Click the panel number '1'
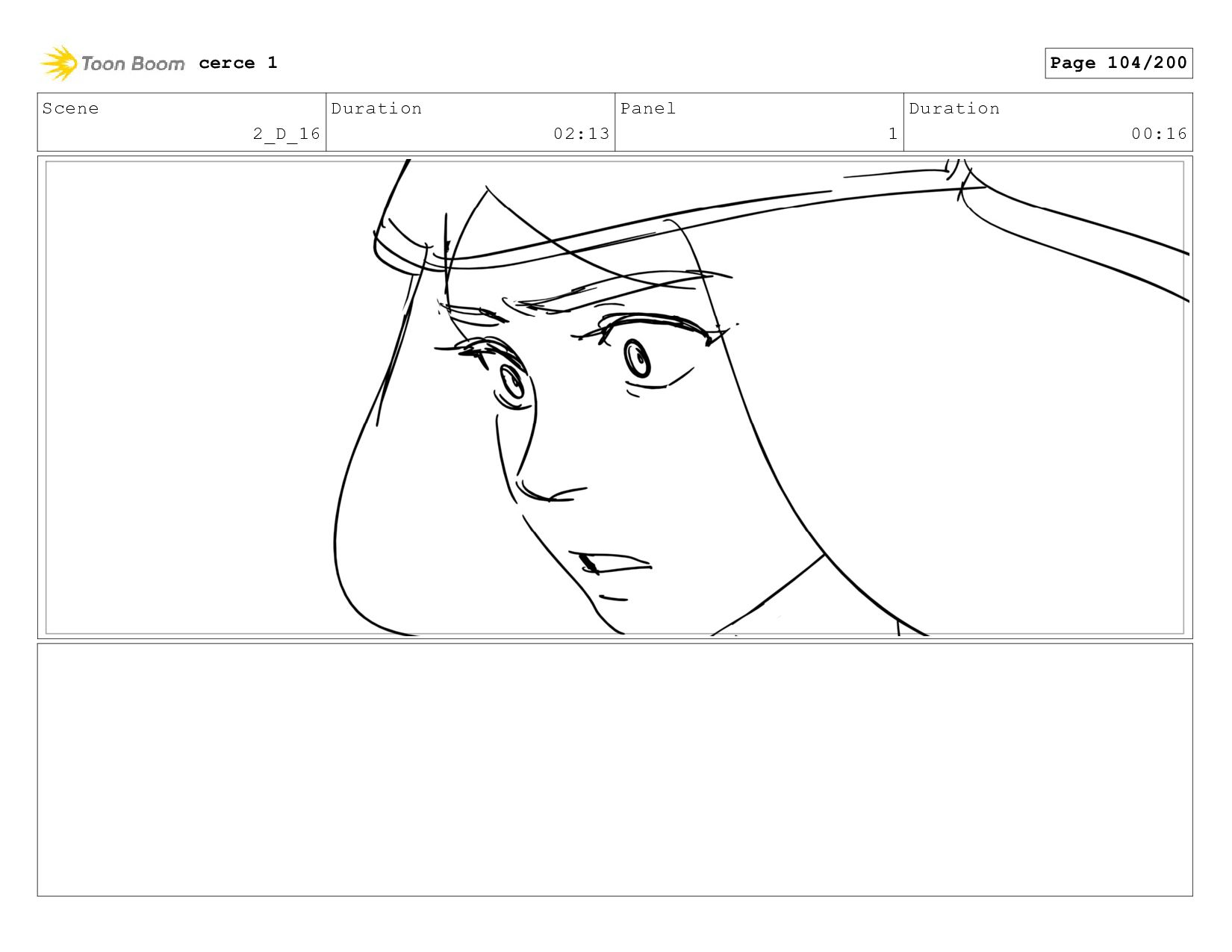The height and width of the screenshot is (952, 1232). click(893, 134)
